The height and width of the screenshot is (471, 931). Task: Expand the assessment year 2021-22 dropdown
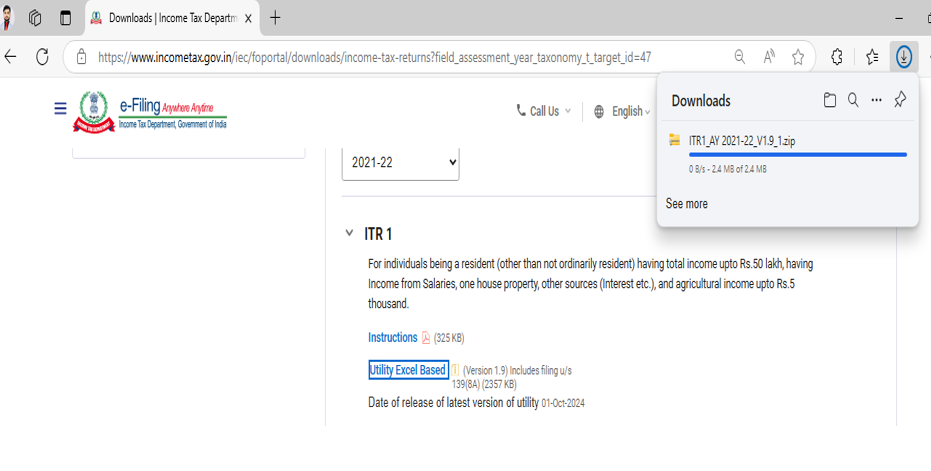[x=400, y=162]
